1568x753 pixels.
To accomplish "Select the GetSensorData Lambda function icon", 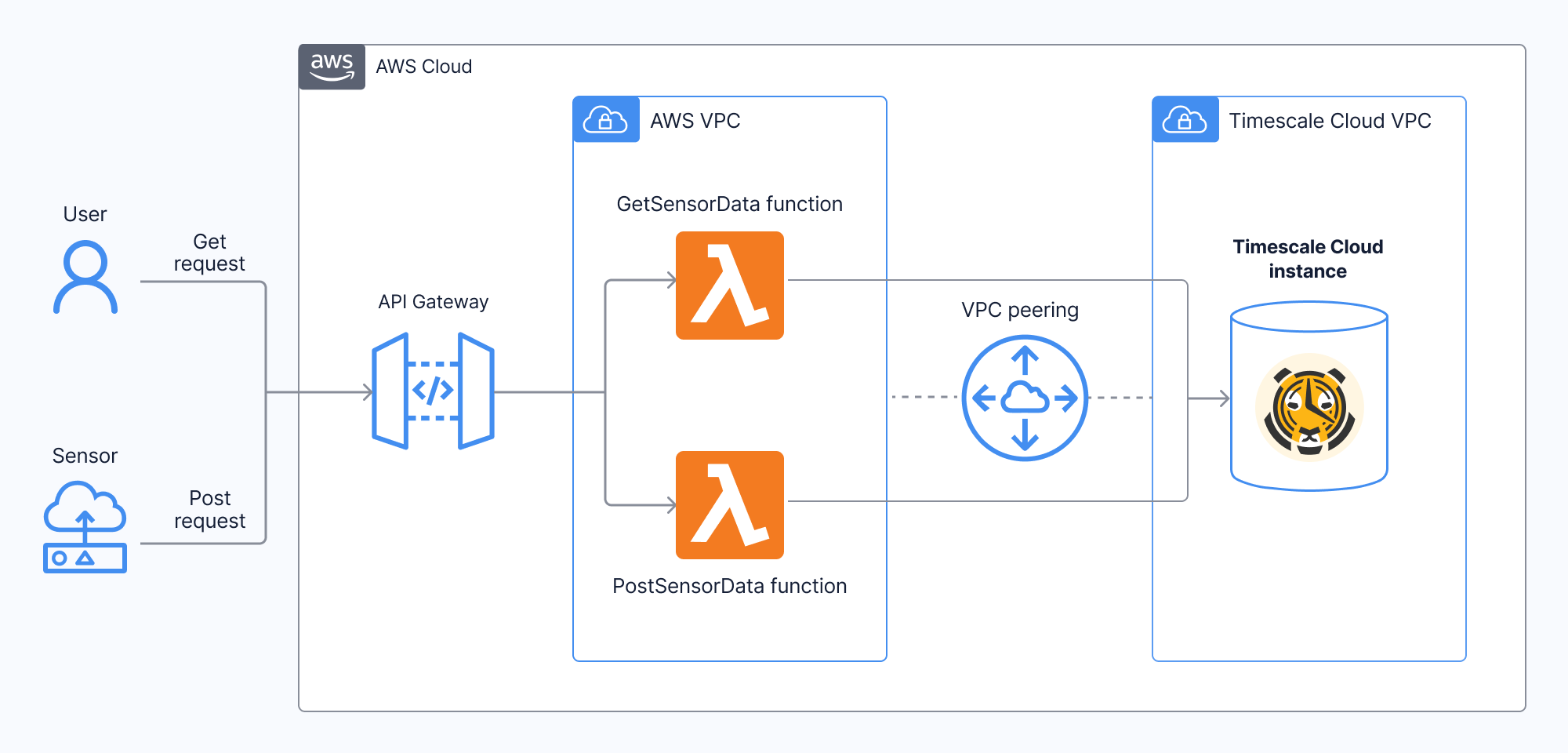I will pyautogui.click(x=729, y=286).
